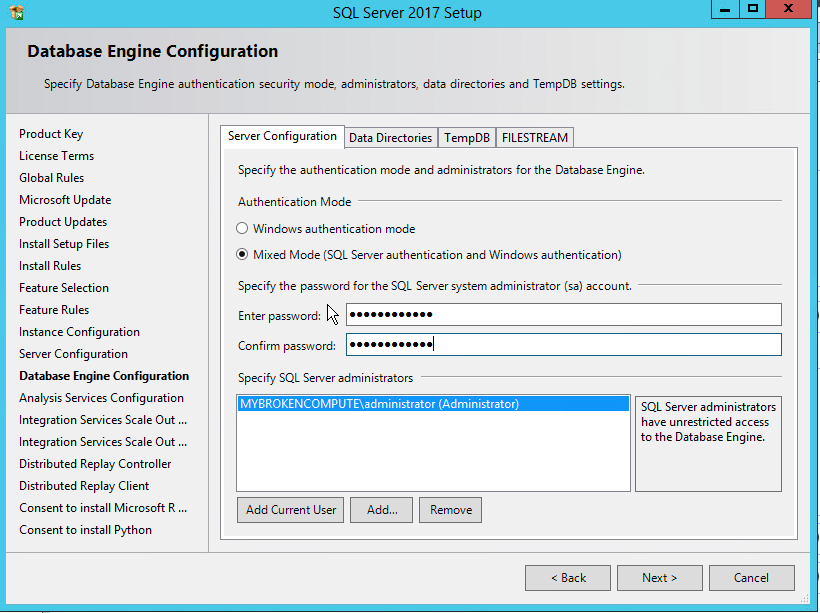Switch to the FILESTREAM tab

tap(534, 138)
